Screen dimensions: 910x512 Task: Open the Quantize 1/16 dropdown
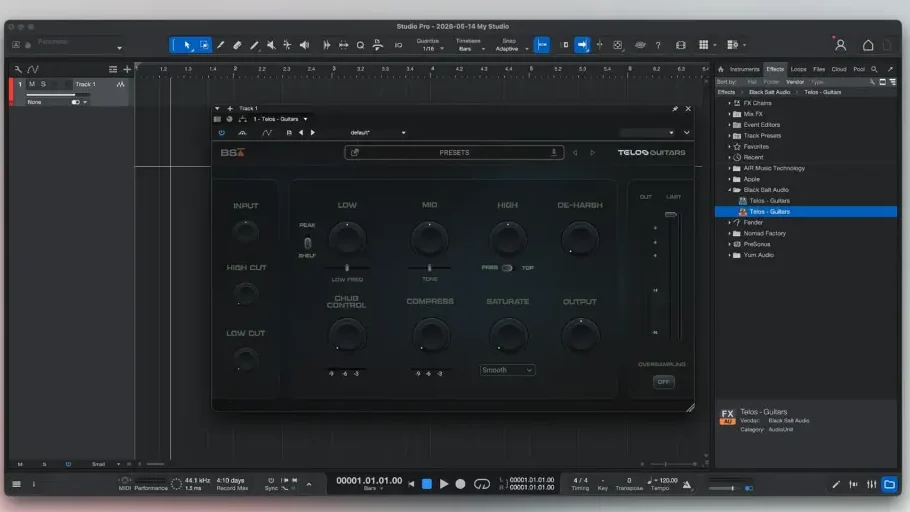431,49
